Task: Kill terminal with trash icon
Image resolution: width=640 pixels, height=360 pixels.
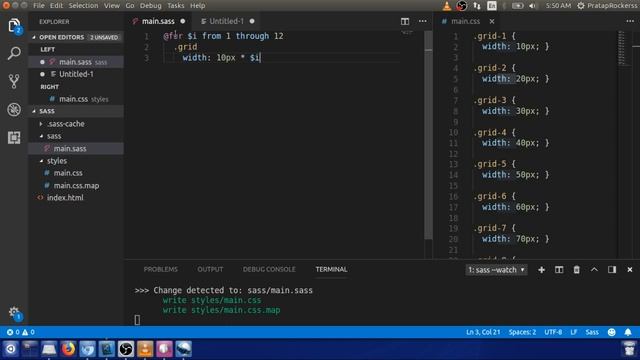Action: (x=576, y=270)
